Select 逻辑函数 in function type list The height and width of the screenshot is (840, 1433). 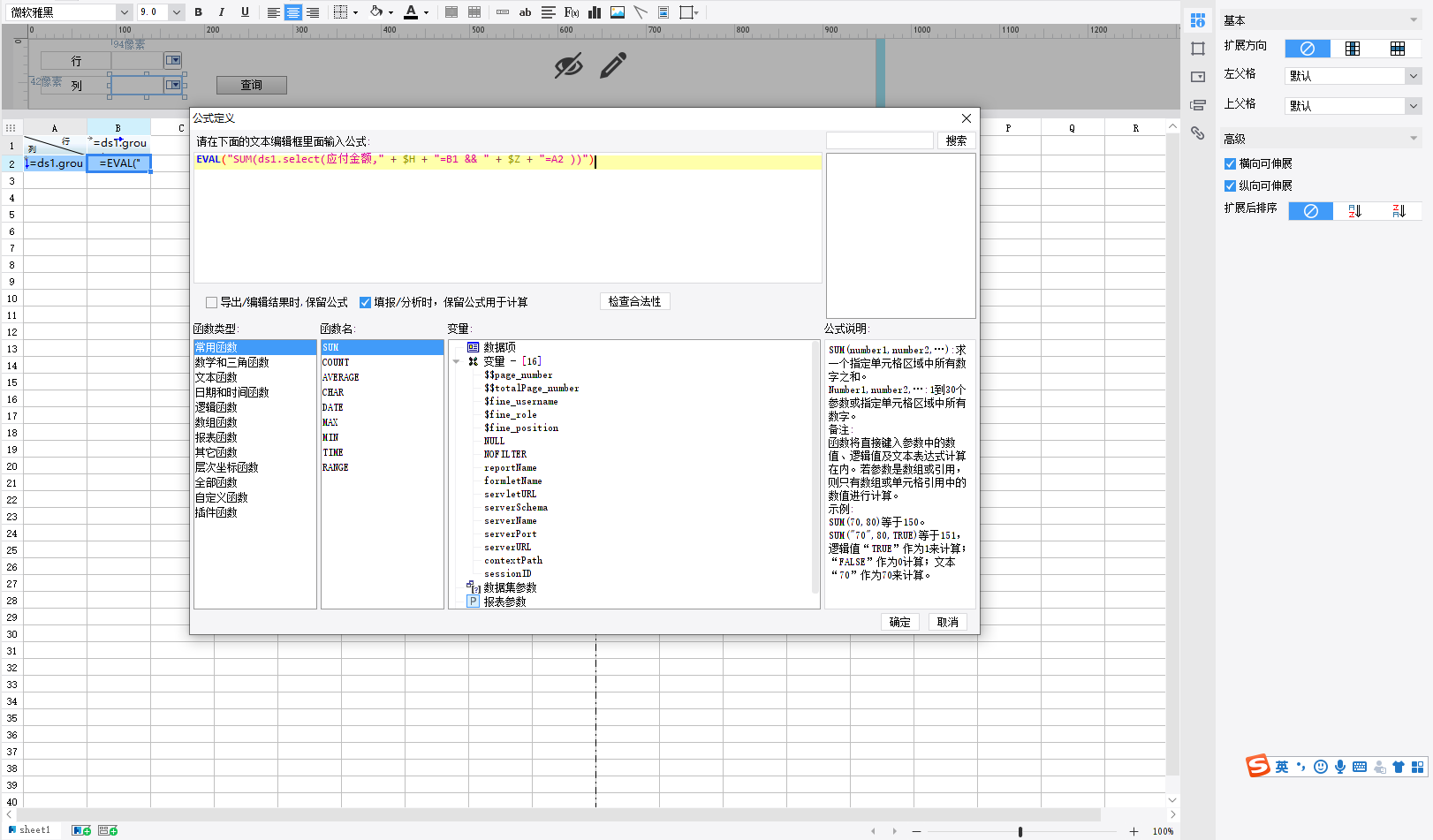point(216,408)
